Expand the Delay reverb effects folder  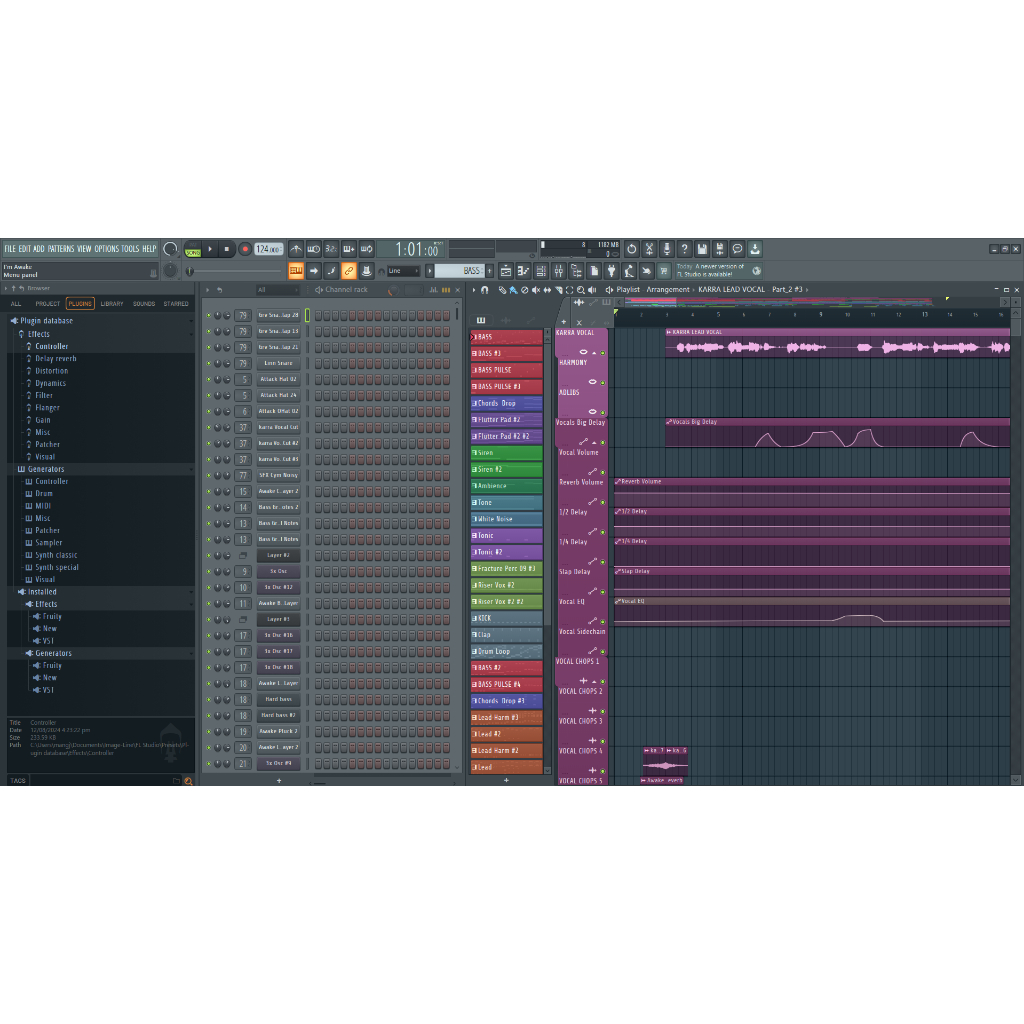click(55, 359)
